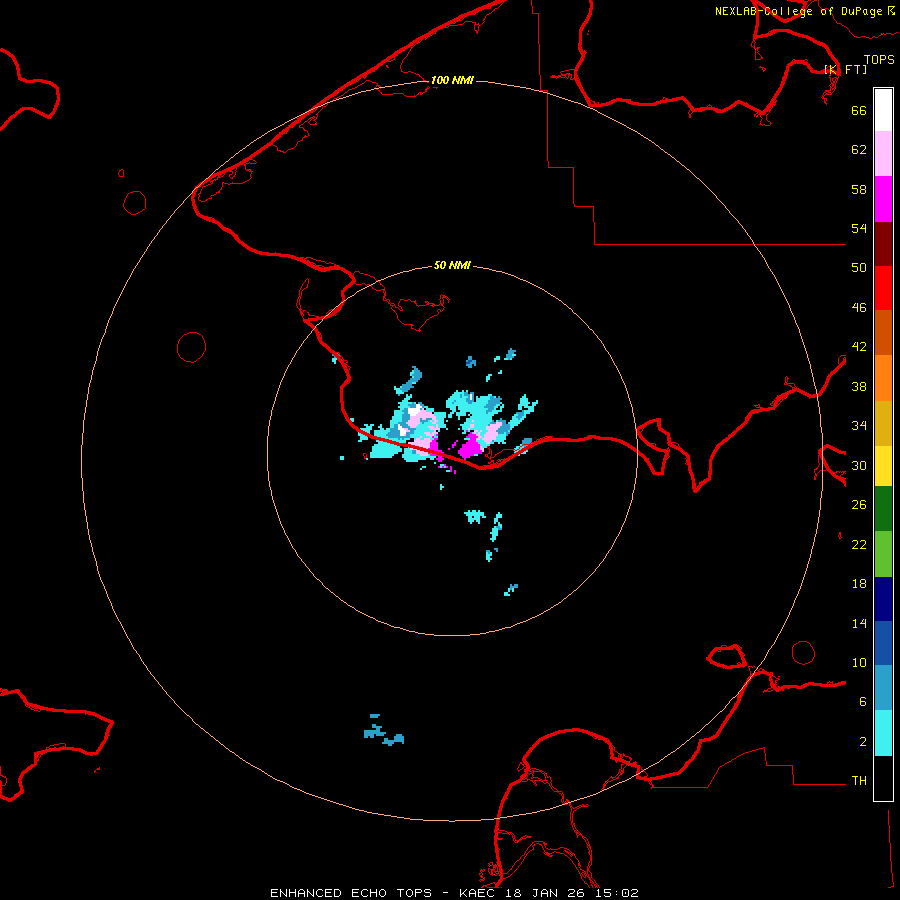Select the light pink legend swatch
Image resolution: width=900 pixels, height=900 pixels.
pos(883,154)
